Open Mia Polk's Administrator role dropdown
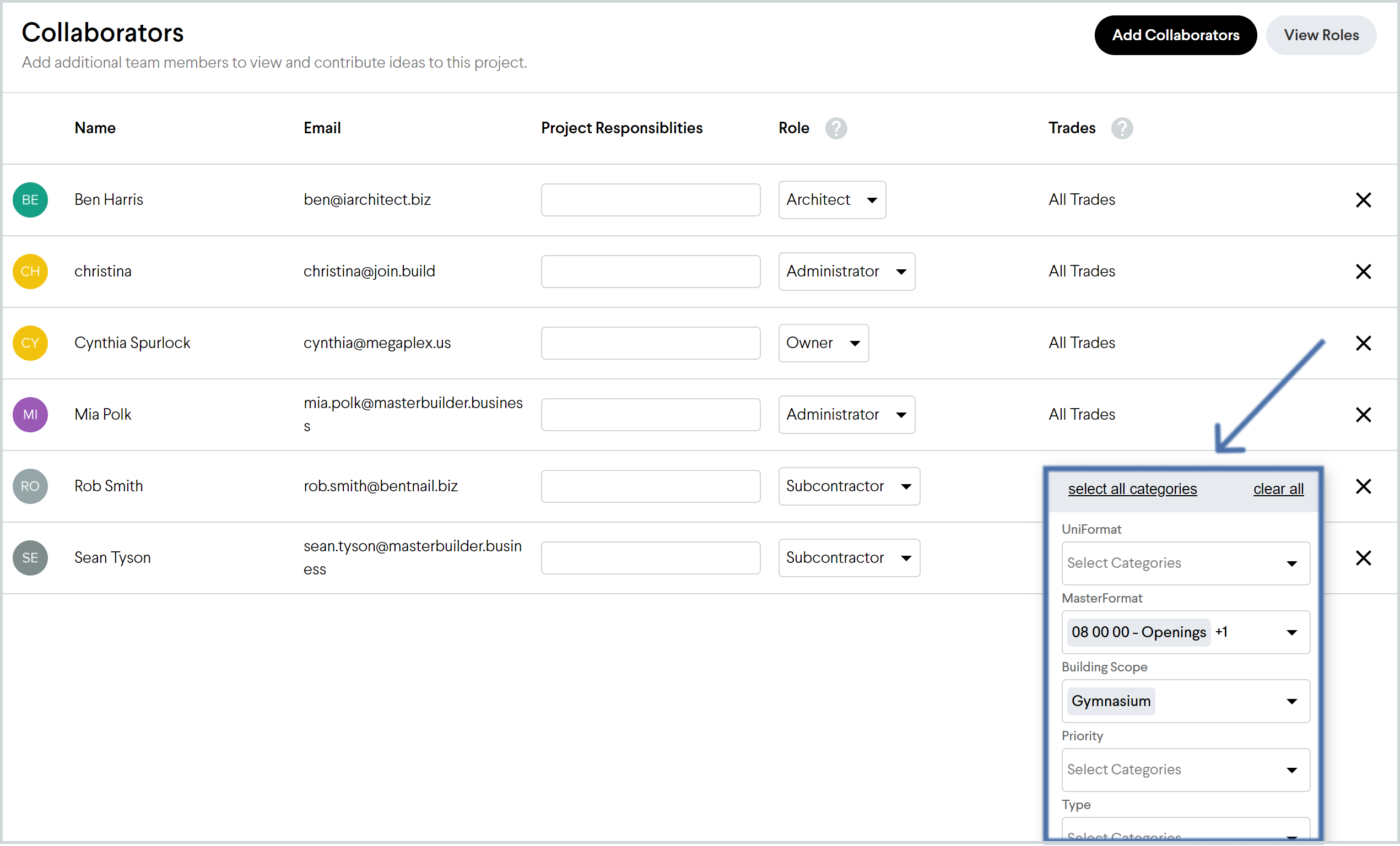Screen dimensions: 1400x846 847,415
